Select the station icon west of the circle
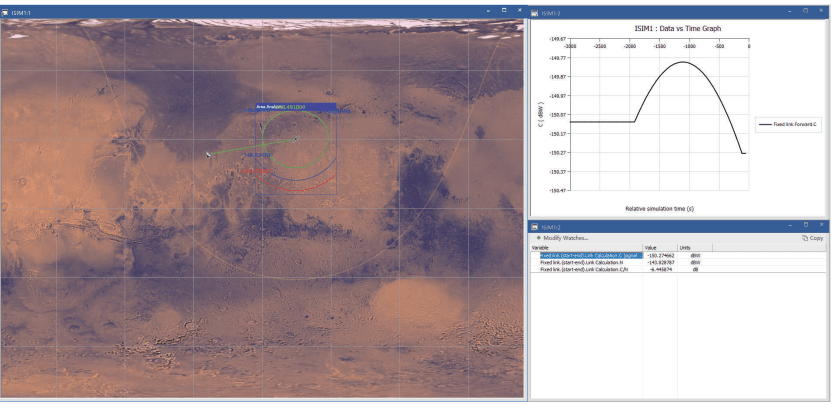 click(x=209, y=154)
